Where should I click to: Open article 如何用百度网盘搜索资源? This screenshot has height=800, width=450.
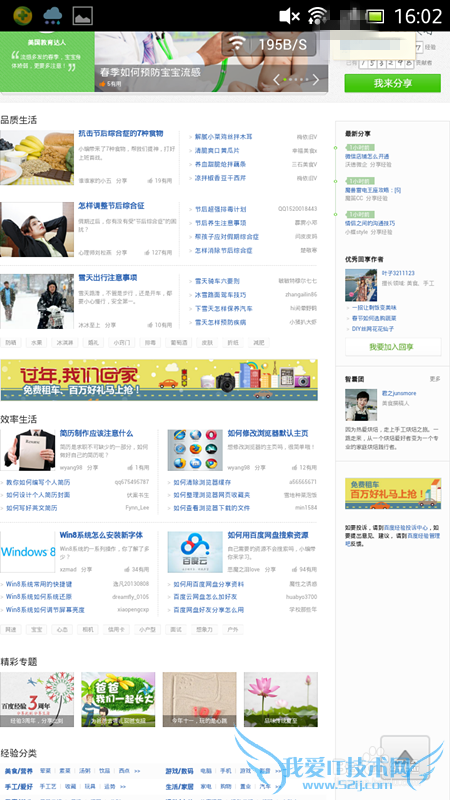point(268,535)
